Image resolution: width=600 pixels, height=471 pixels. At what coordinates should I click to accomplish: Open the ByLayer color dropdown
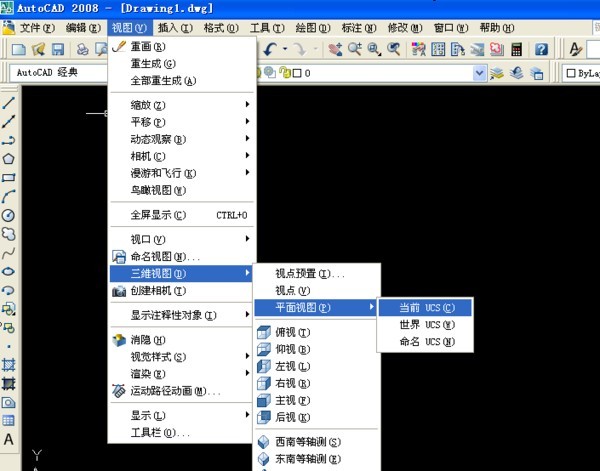coord(581,73)
